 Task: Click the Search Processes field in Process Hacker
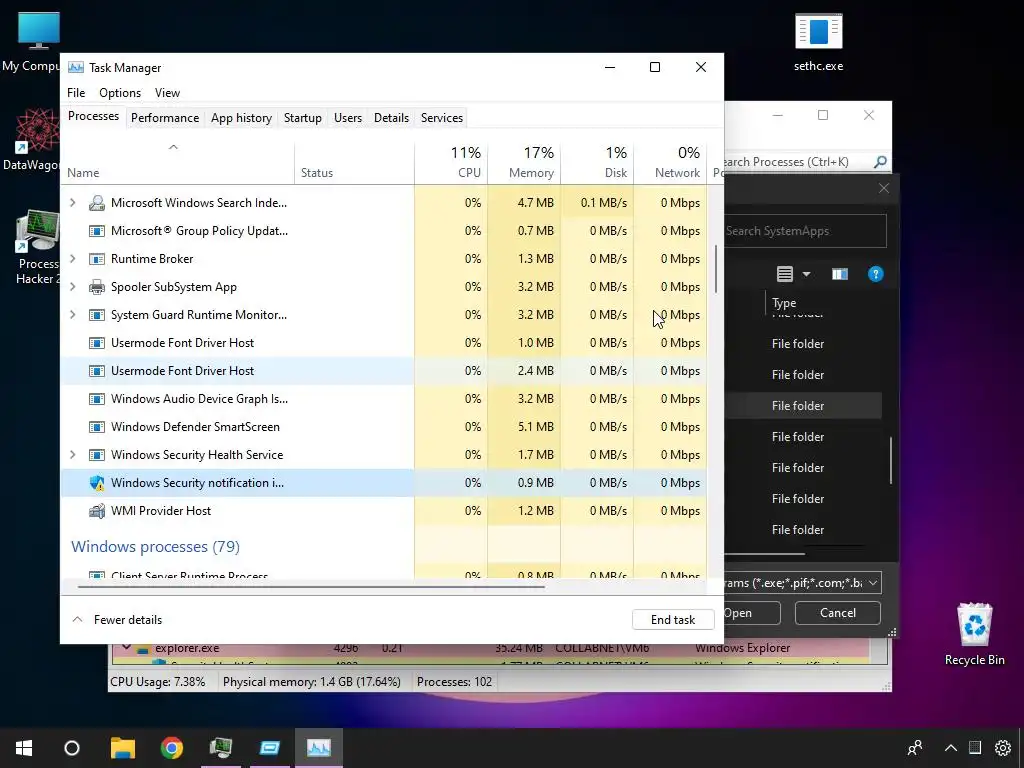coord(797,162)
